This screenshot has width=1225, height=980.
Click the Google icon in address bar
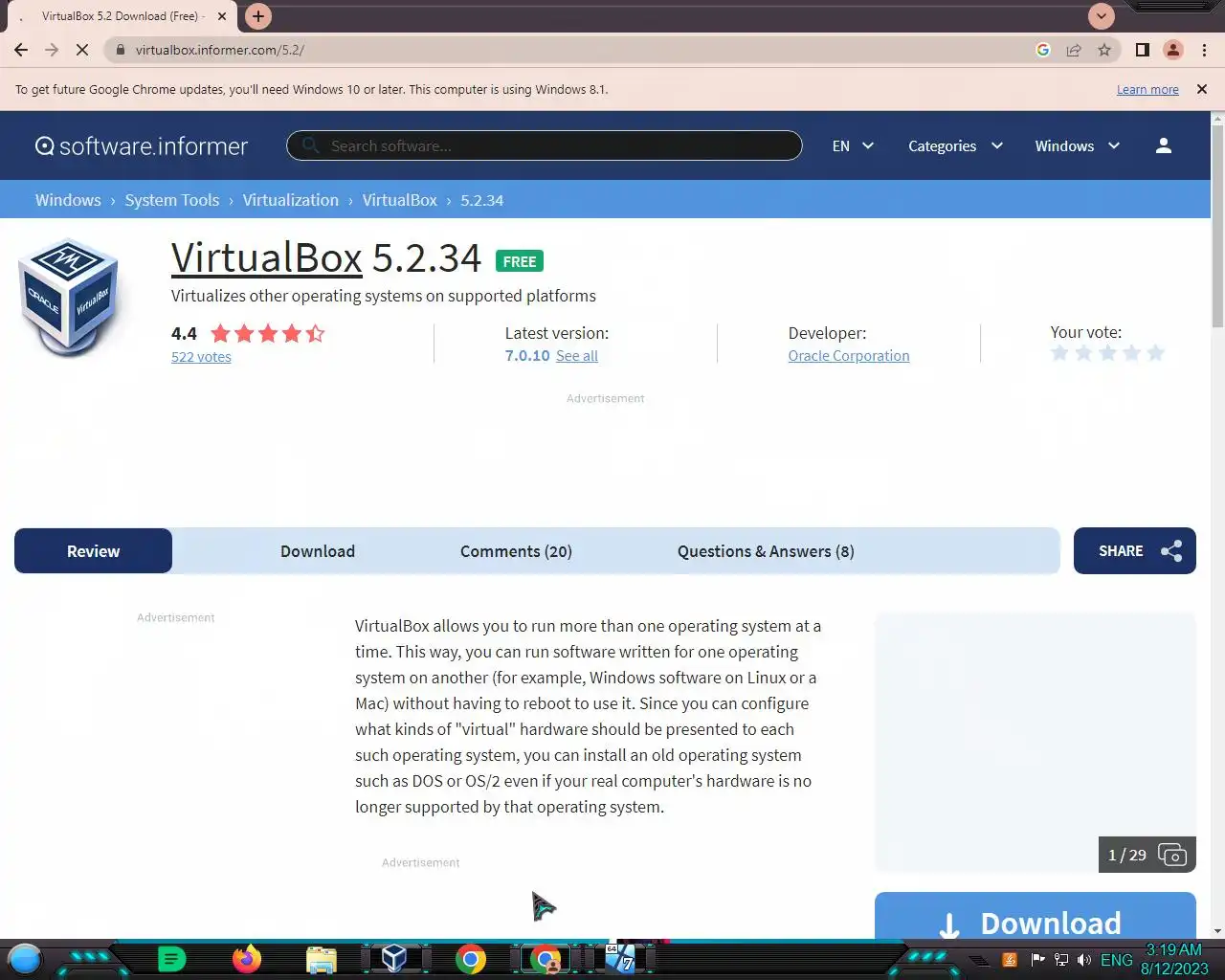(x=1043, y=50)
